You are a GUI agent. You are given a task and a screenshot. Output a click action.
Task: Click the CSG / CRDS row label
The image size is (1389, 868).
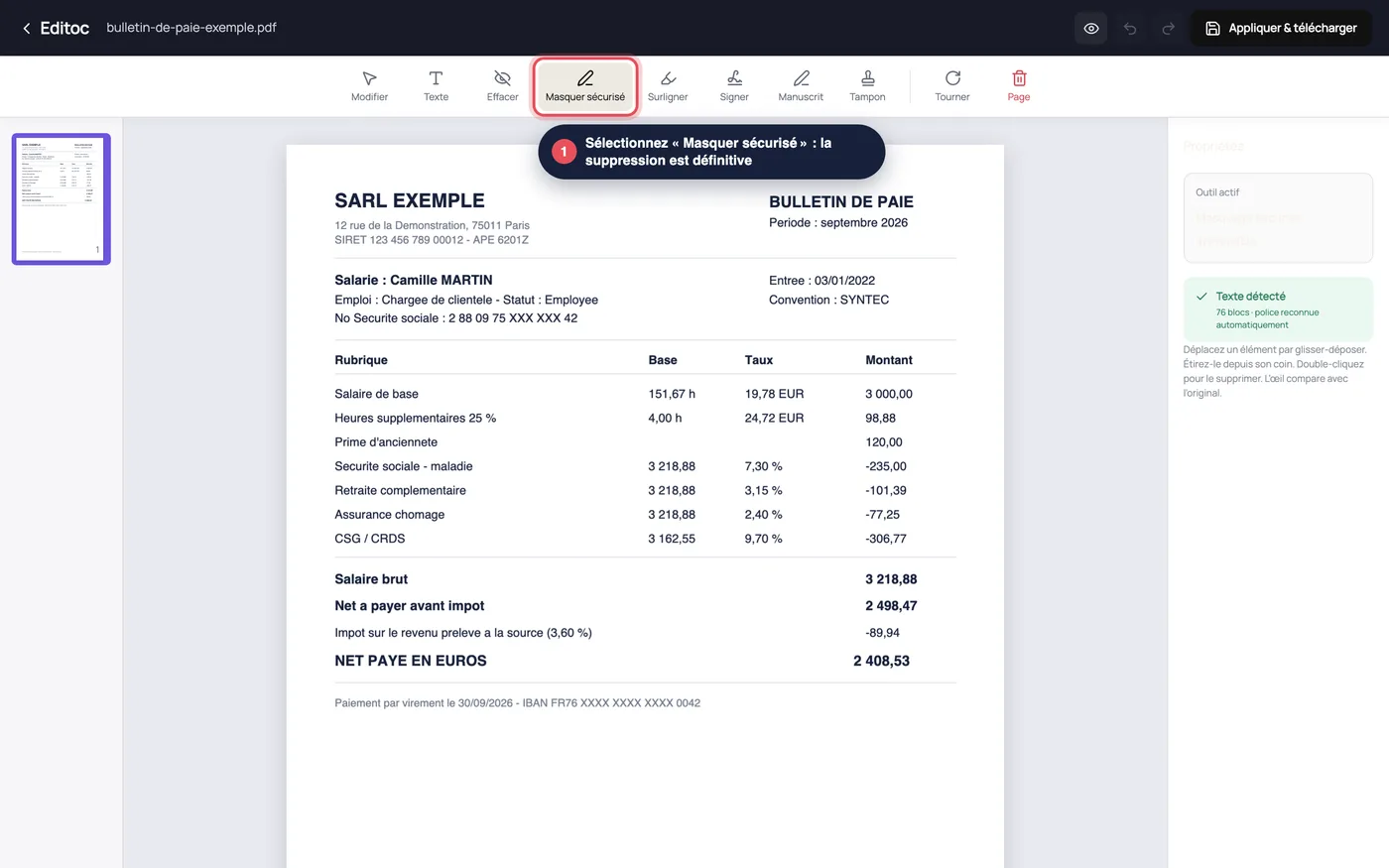click(370, 539)
